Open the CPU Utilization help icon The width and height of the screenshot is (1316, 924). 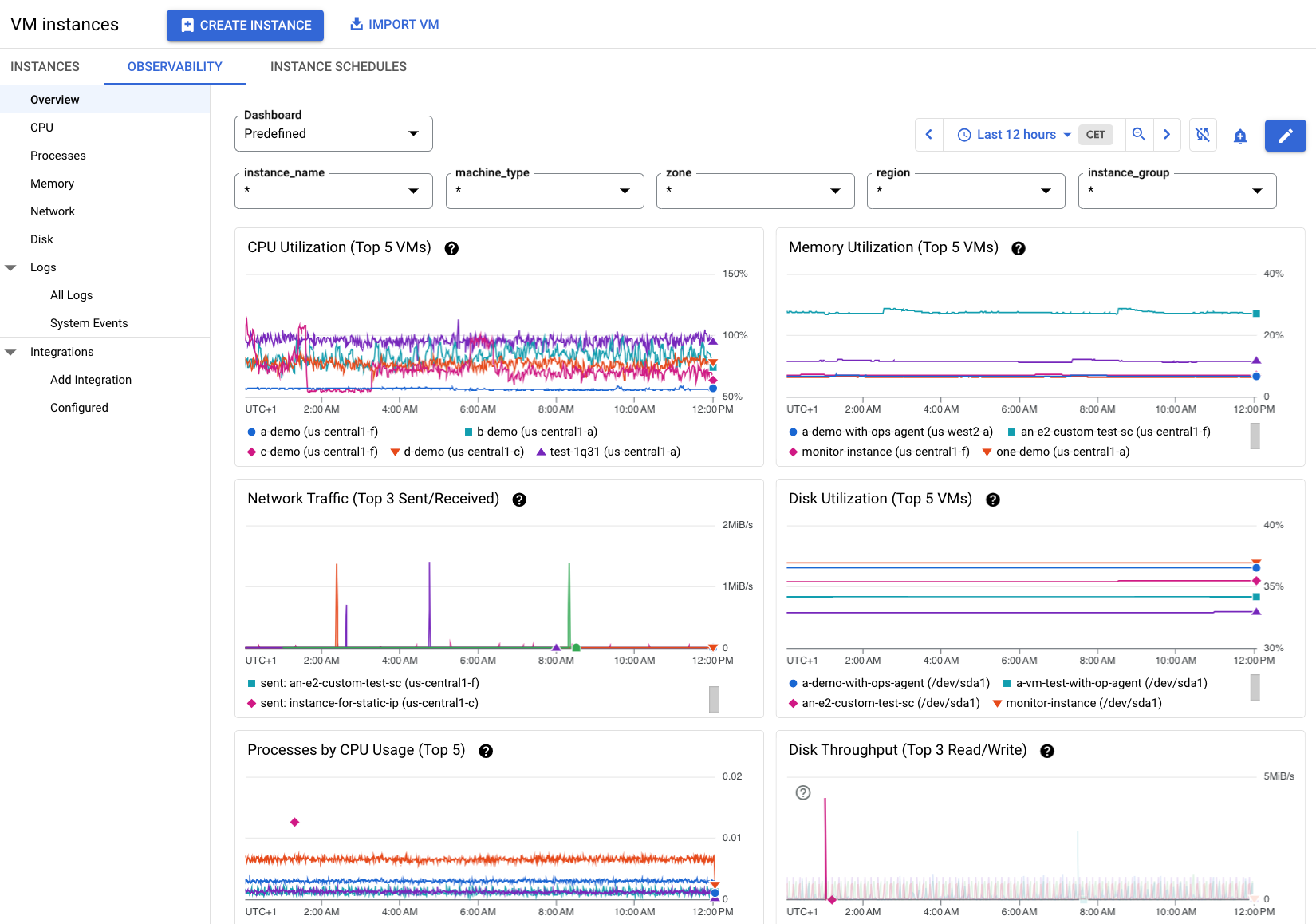tap(452, 248)
